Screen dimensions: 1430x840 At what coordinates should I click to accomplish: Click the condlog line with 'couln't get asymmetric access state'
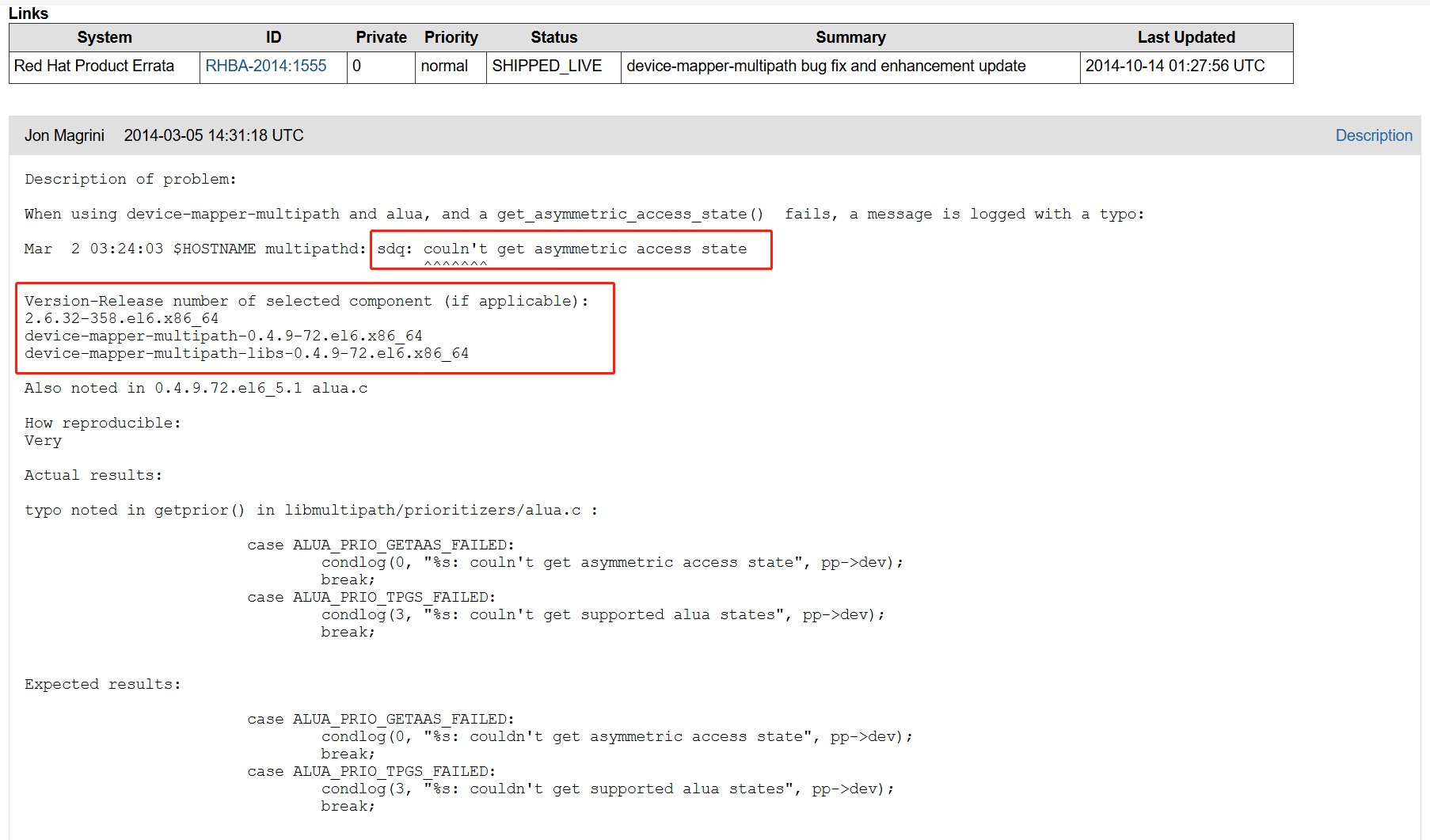pos(612,563)
